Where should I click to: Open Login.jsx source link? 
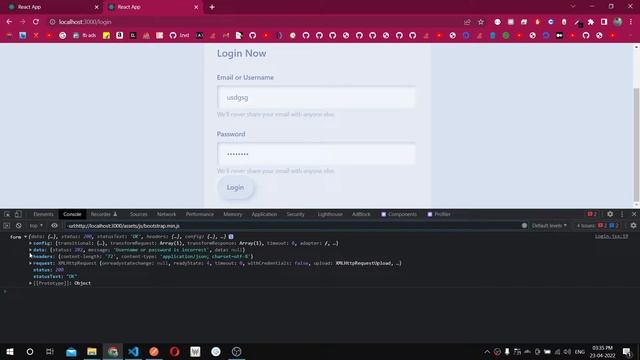(x=611, y=236)
